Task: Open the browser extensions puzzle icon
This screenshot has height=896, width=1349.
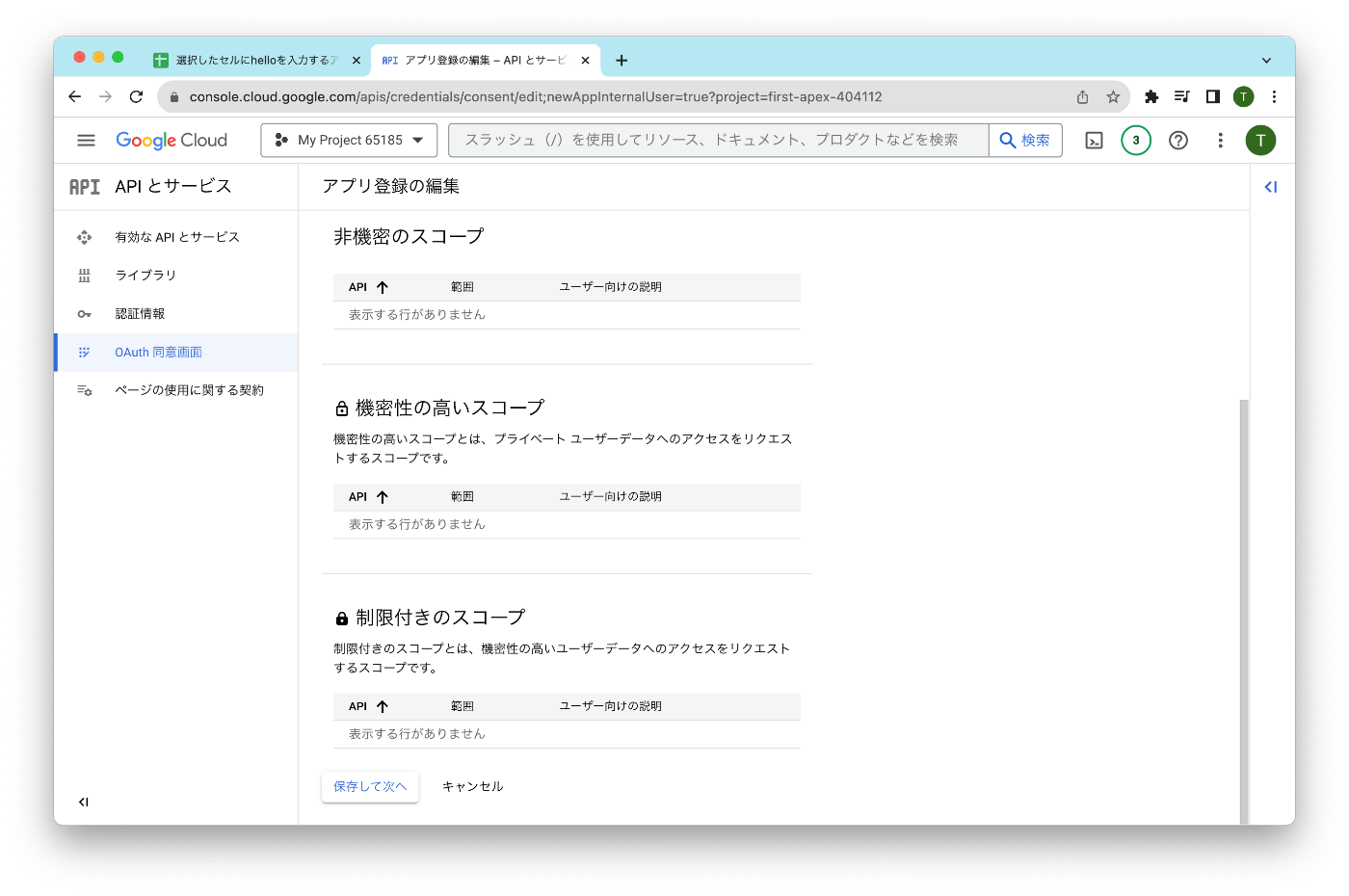Action: (1151, 97)
